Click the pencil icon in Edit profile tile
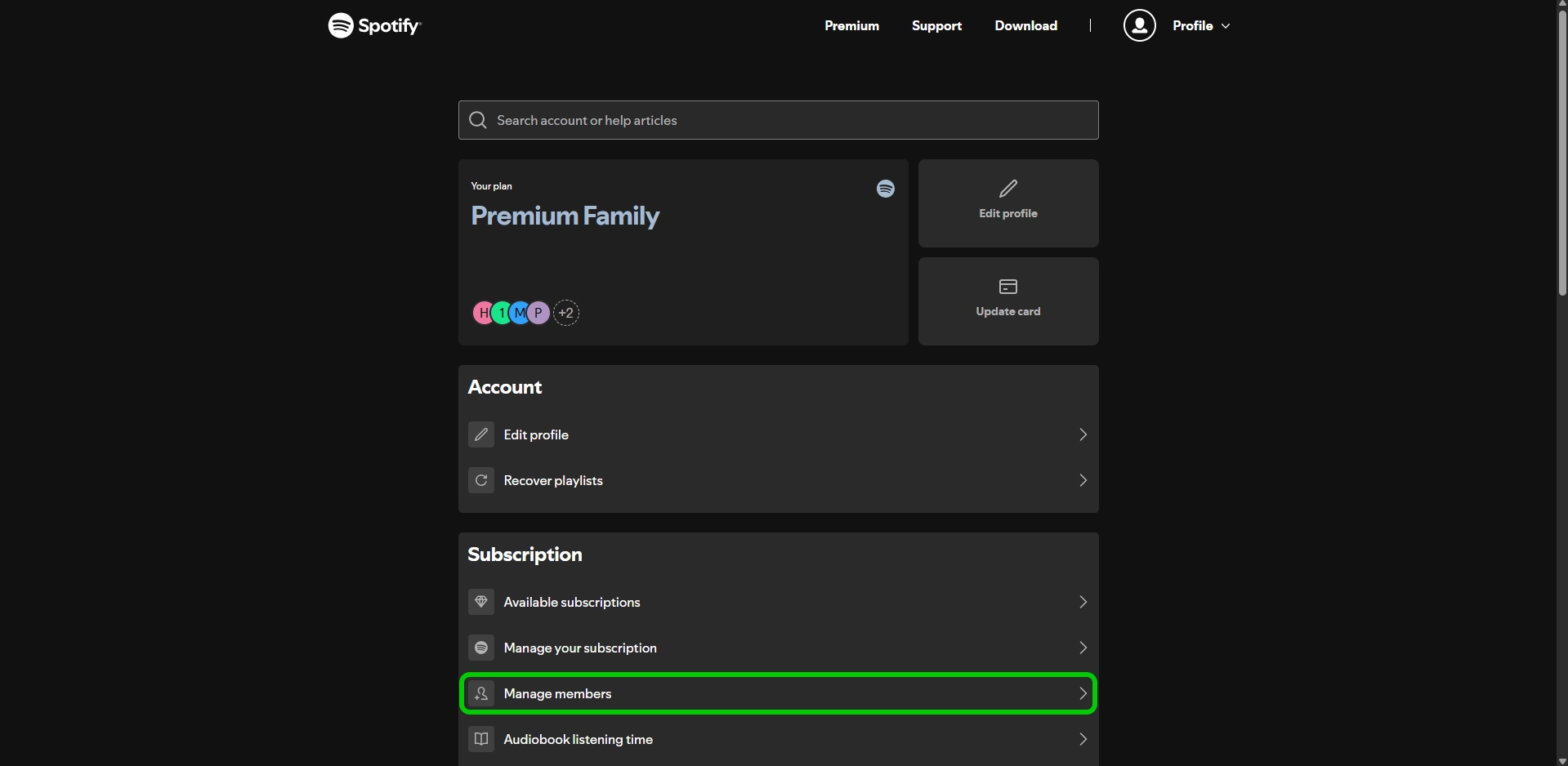The height and width of the screenshot is (766, 1568). tap(1008, 189)
